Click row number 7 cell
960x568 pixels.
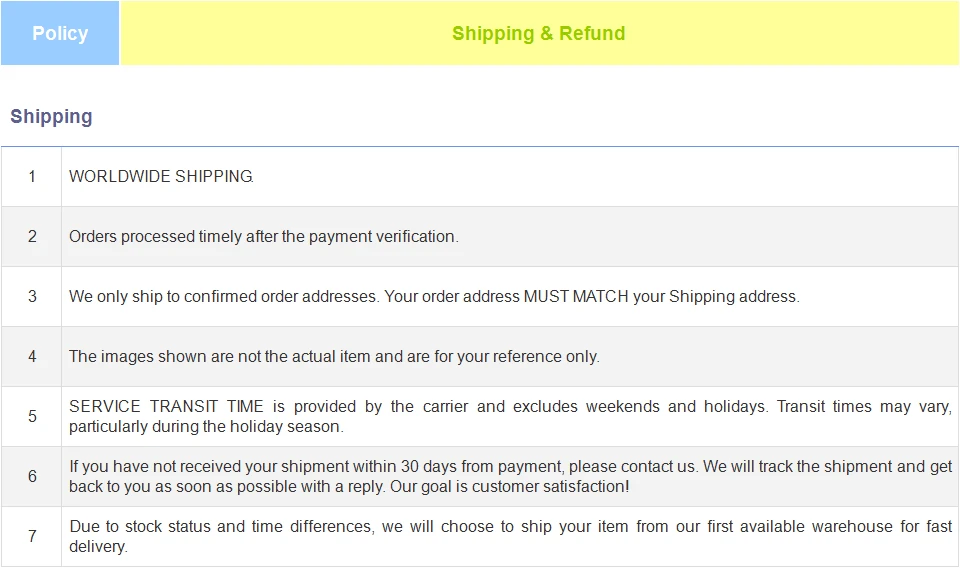click(x=32, y=536)
